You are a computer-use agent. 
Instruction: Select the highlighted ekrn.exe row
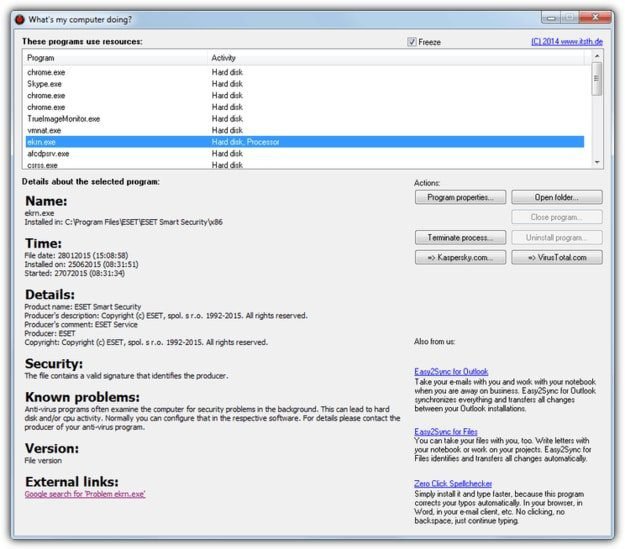point(42,142)
